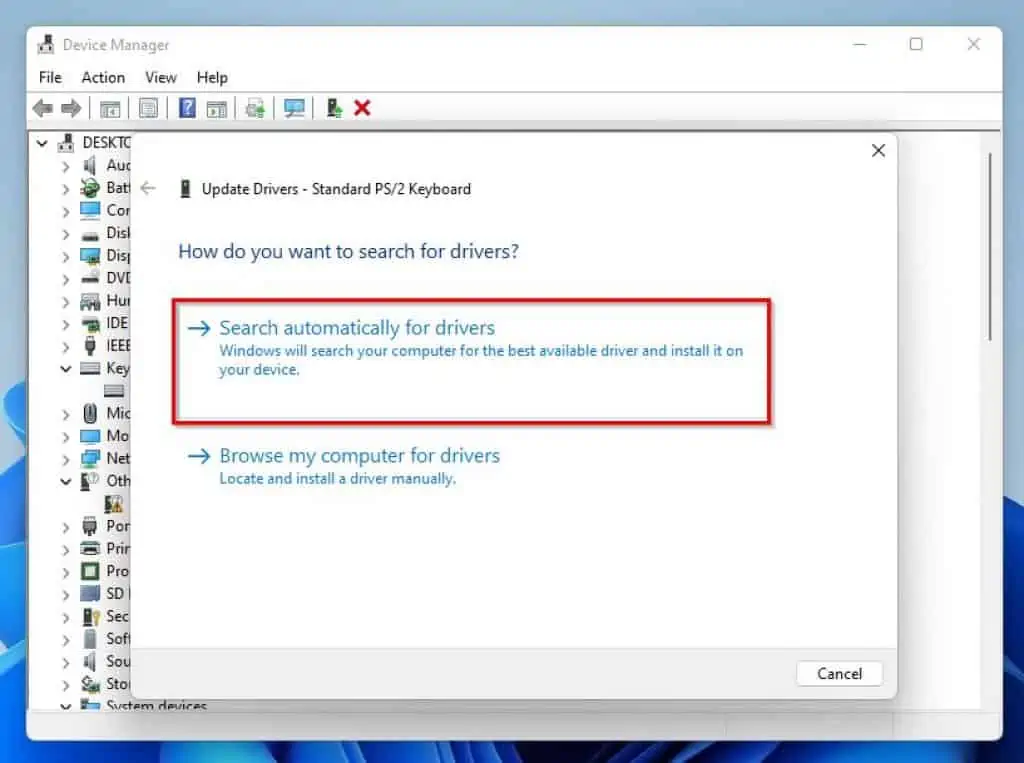Expand the 'Disl' disk drives node chevron

click(x=65, y=234)
